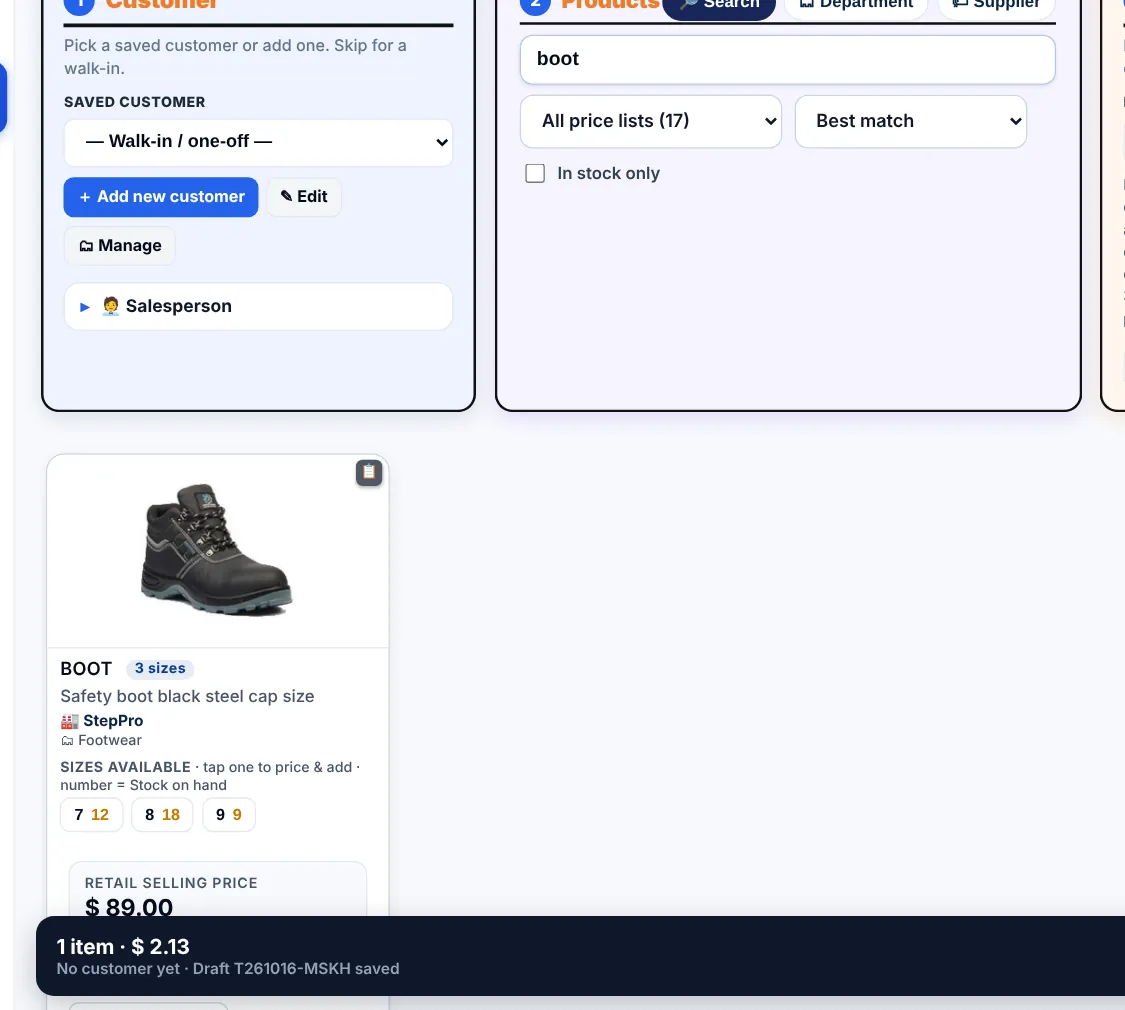Click the Salesperson person emoji icon
Screen dimensions: 1125x1010
click(110, 306)
